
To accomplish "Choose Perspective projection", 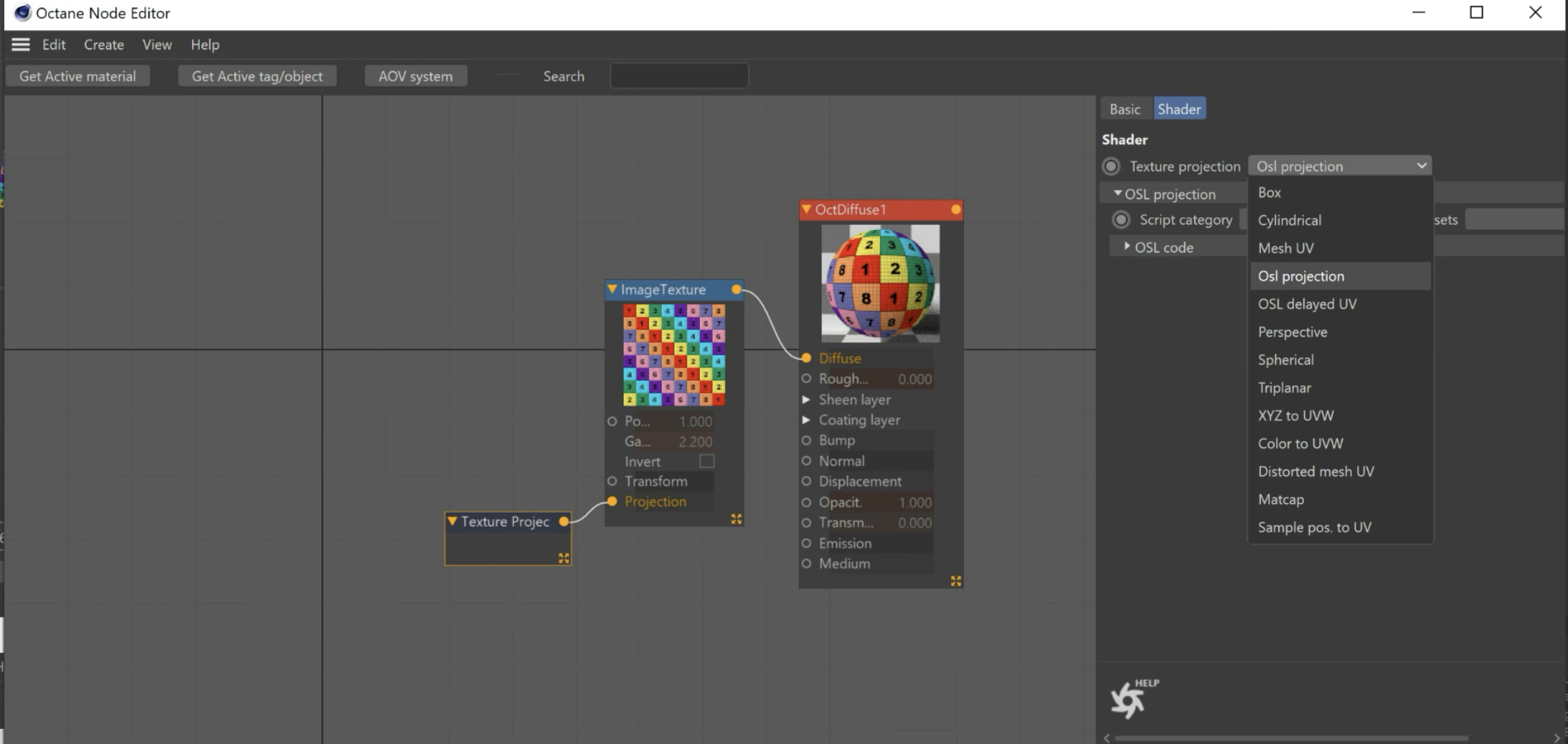I will point(1340,332).
